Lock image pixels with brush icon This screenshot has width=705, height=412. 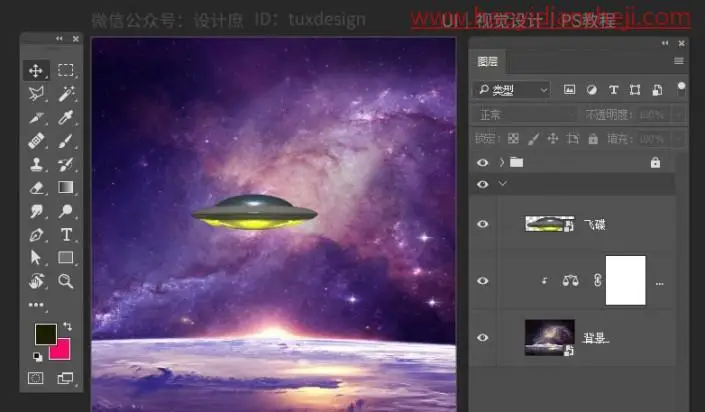(x=533, y=139)
